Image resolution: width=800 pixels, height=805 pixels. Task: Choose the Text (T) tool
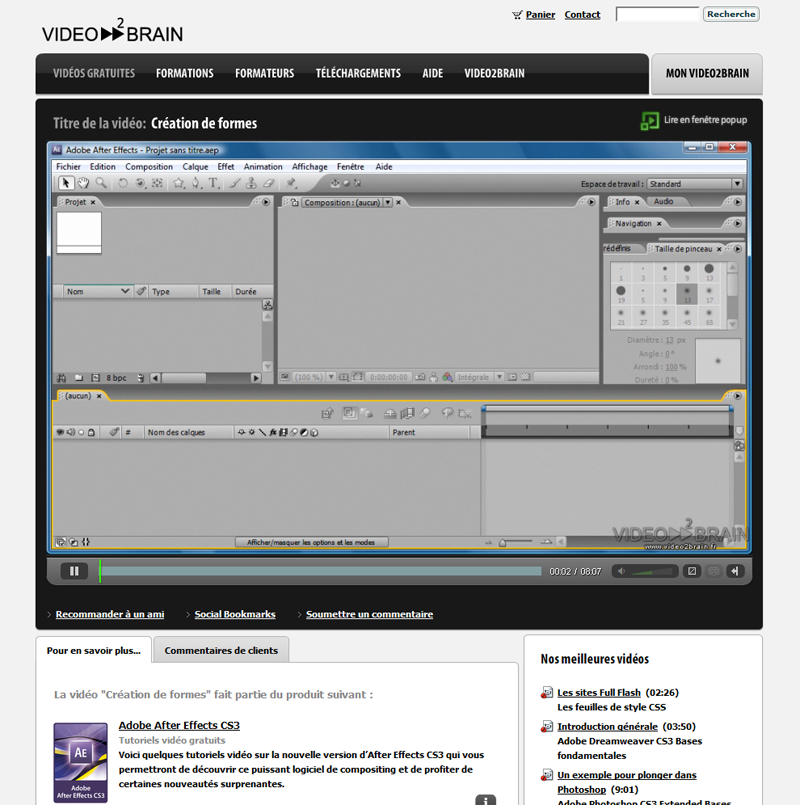214,183
